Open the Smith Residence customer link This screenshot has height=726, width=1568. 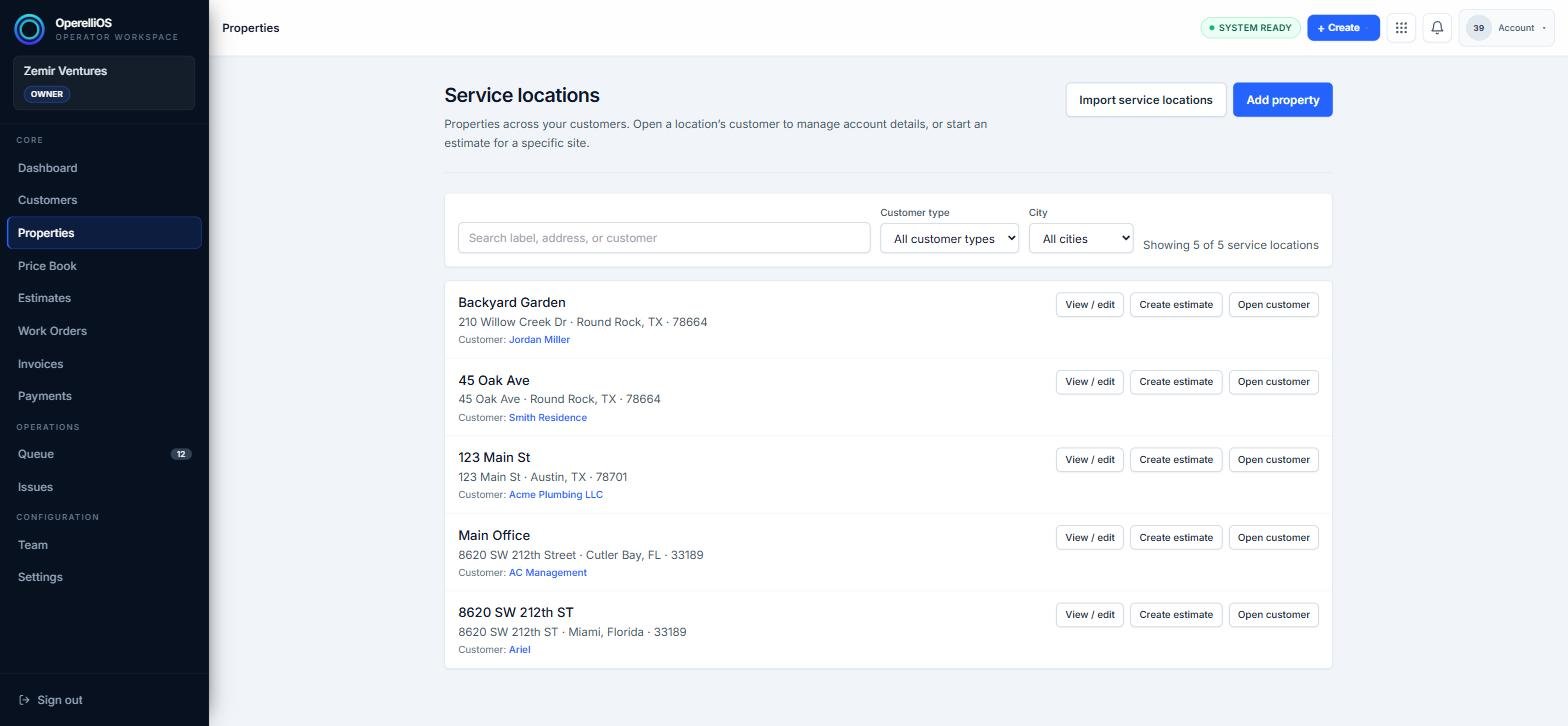548,418
